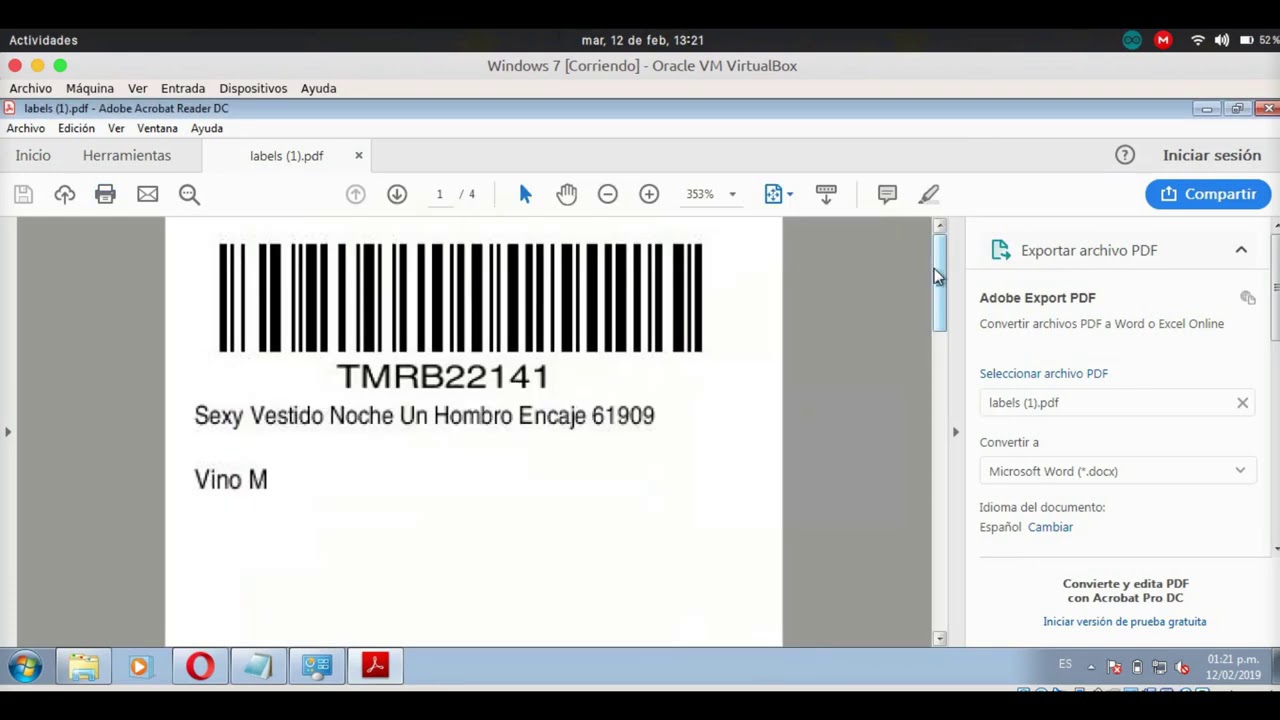This screenshot has height=720, width=1280.
Task: Go to the previous page with the up arrow
Action: coord(355,194)
